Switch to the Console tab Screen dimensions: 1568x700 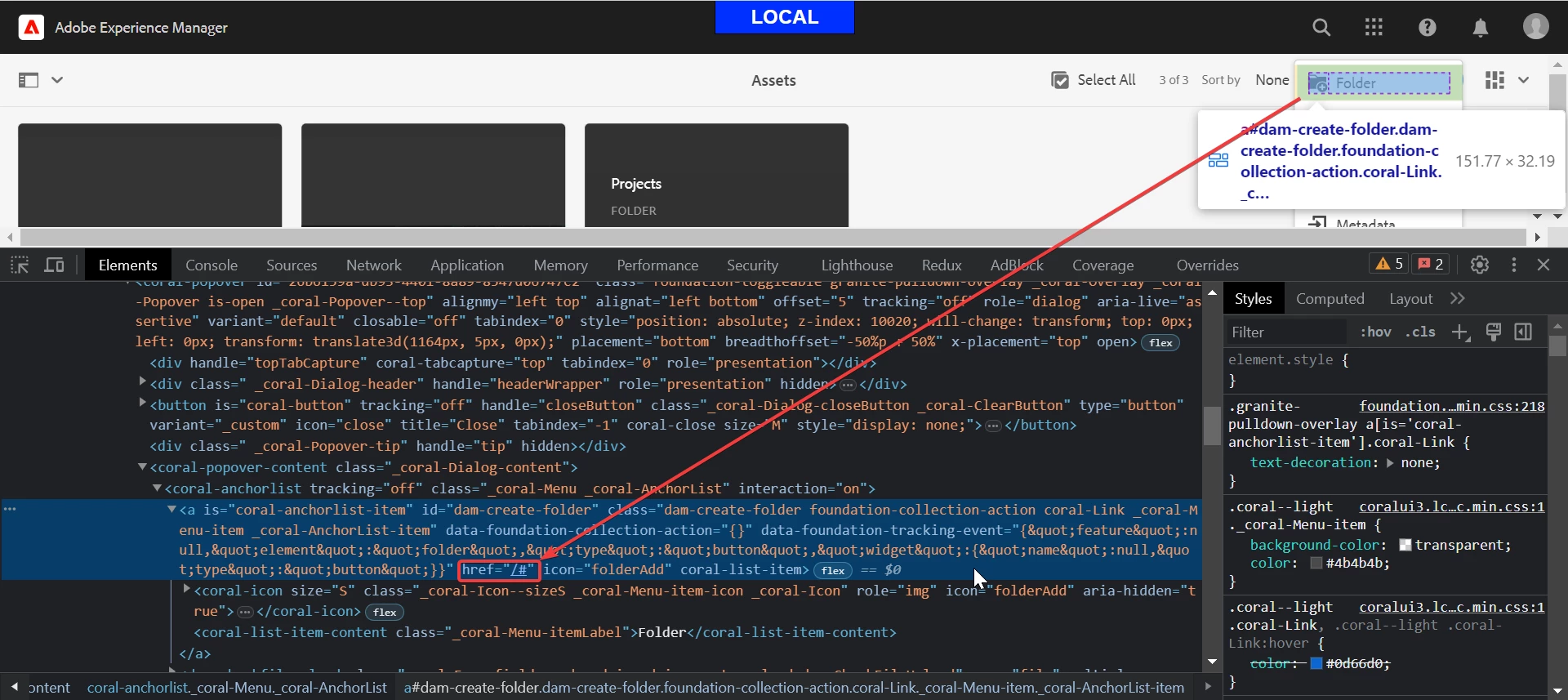(x=212, y=265)
